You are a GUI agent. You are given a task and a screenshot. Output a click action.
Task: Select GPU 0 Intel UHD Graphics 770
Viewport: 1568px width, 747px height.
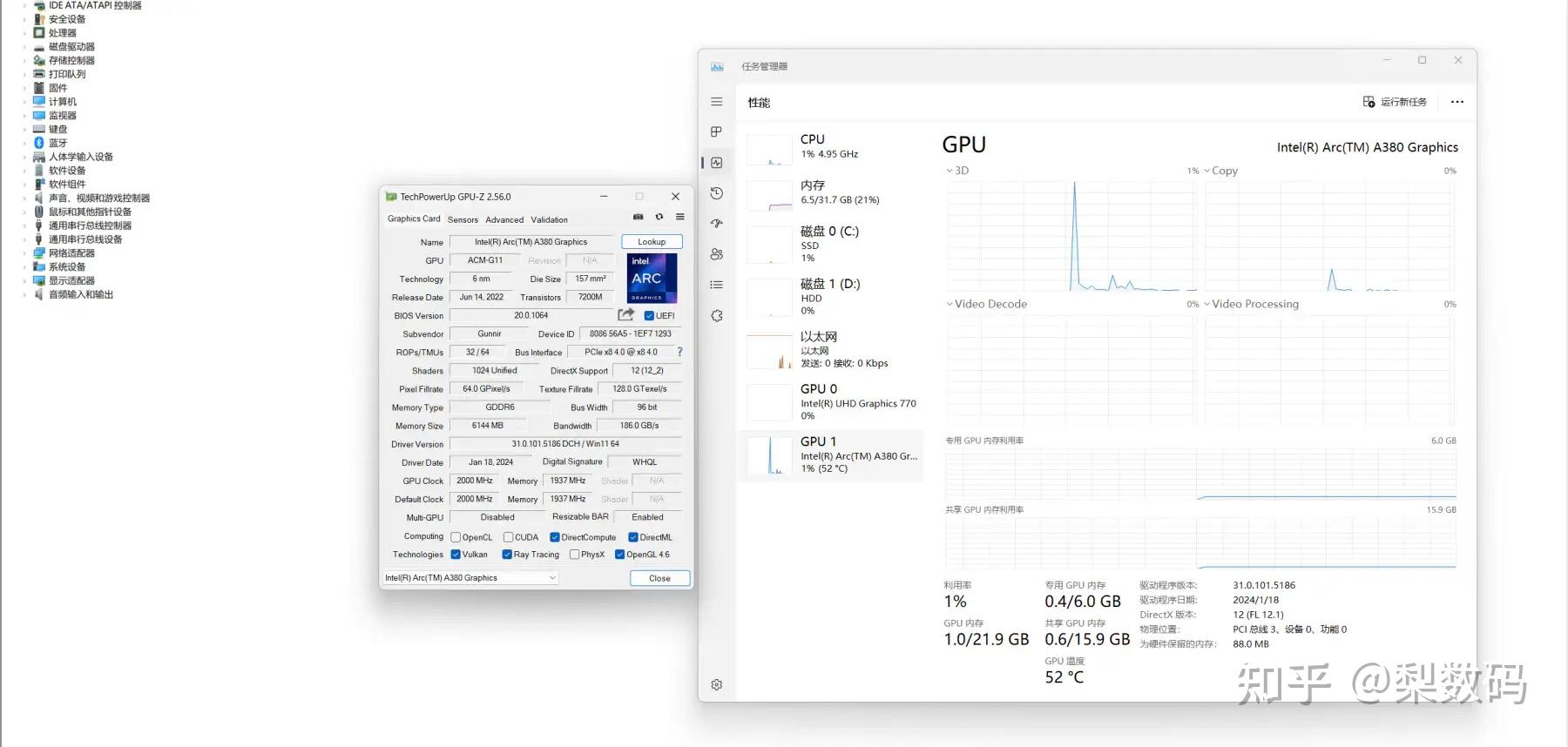point(832,402)
